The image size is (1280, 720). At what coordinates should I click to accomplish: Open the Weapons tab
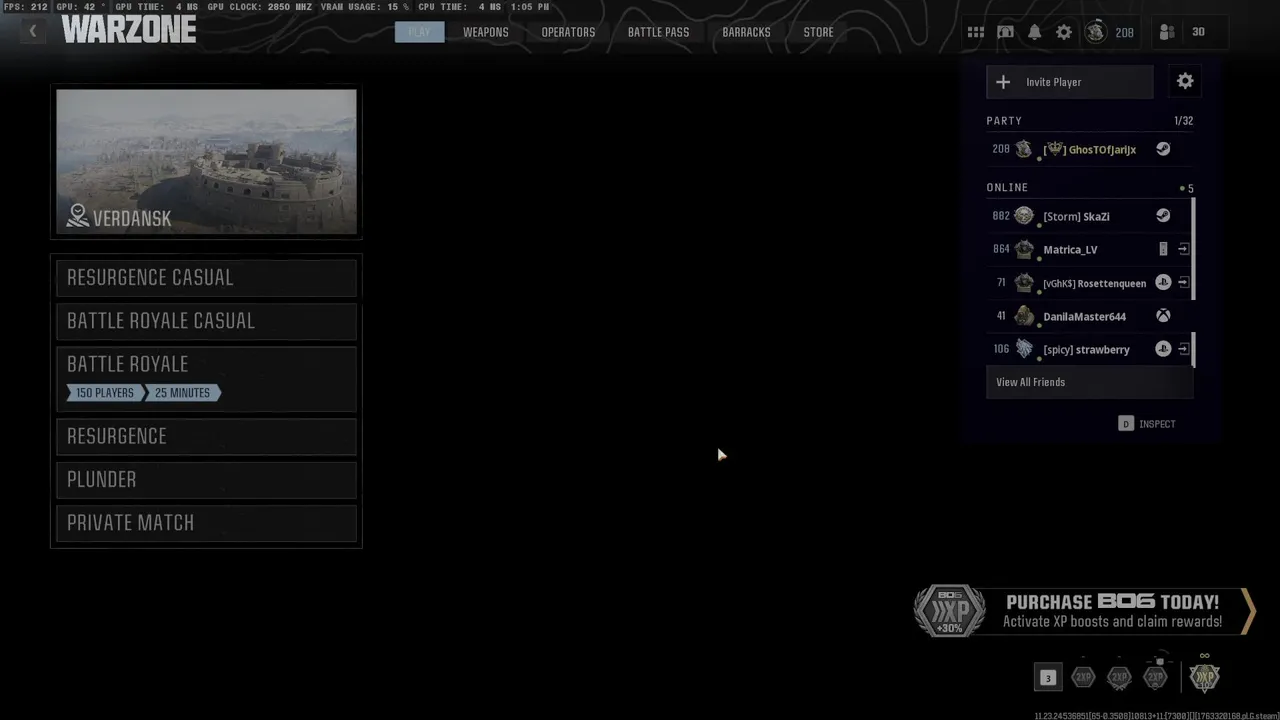coord(486,32)
